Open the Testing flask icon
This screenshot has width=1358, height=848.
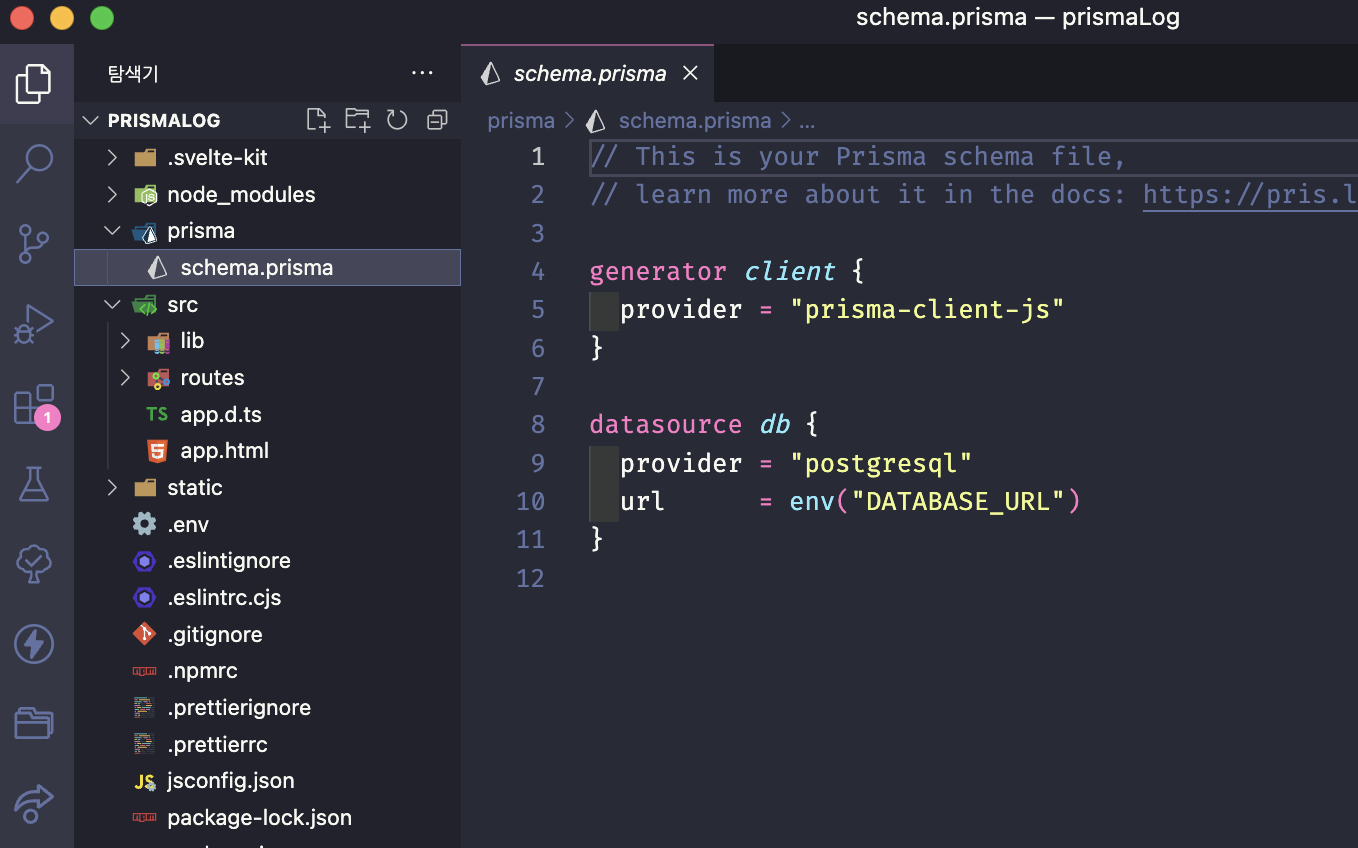tap(34, 484)
